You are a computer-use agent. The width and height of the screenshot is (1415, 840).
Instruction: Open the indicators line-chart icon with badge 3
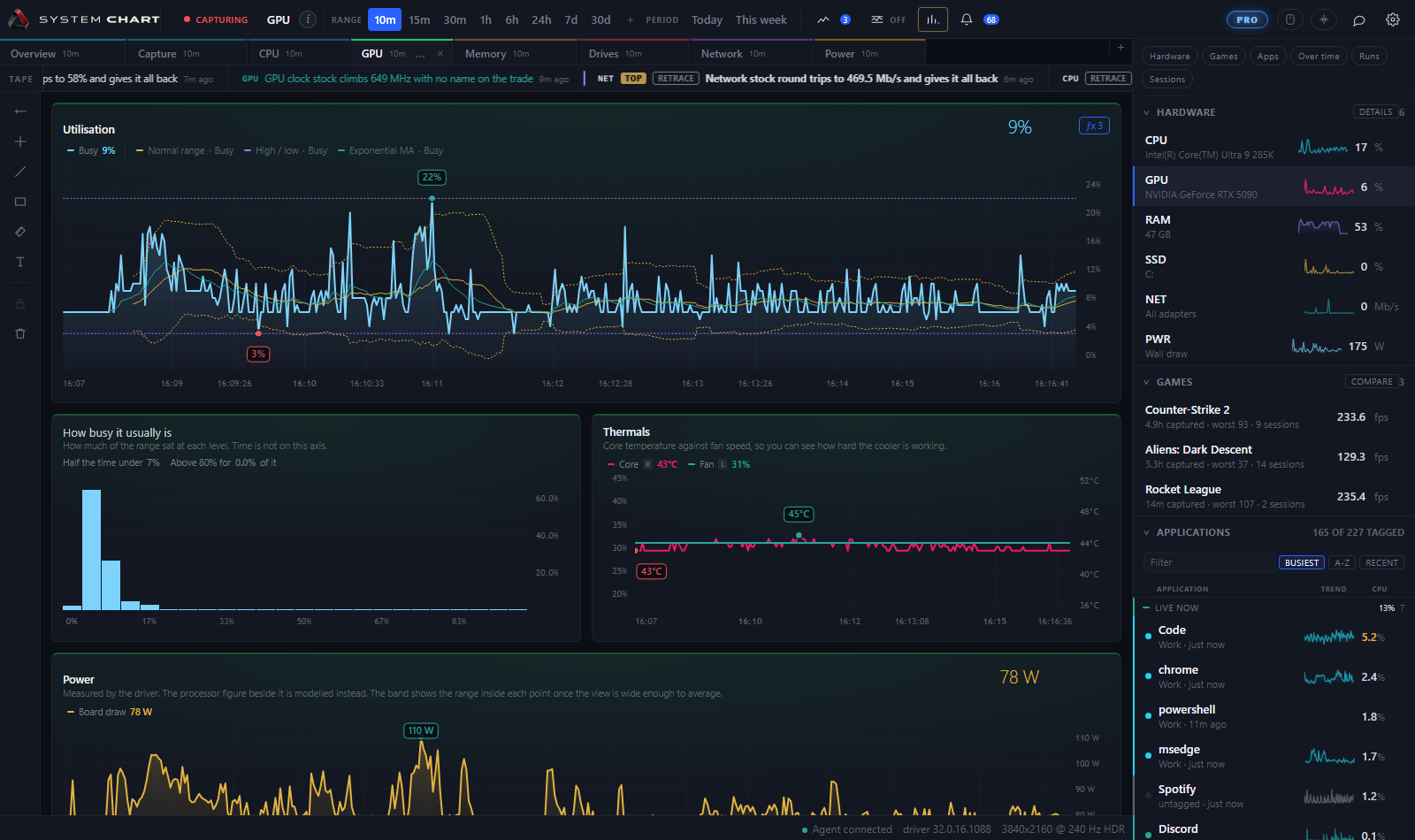(x=833, y=19)
